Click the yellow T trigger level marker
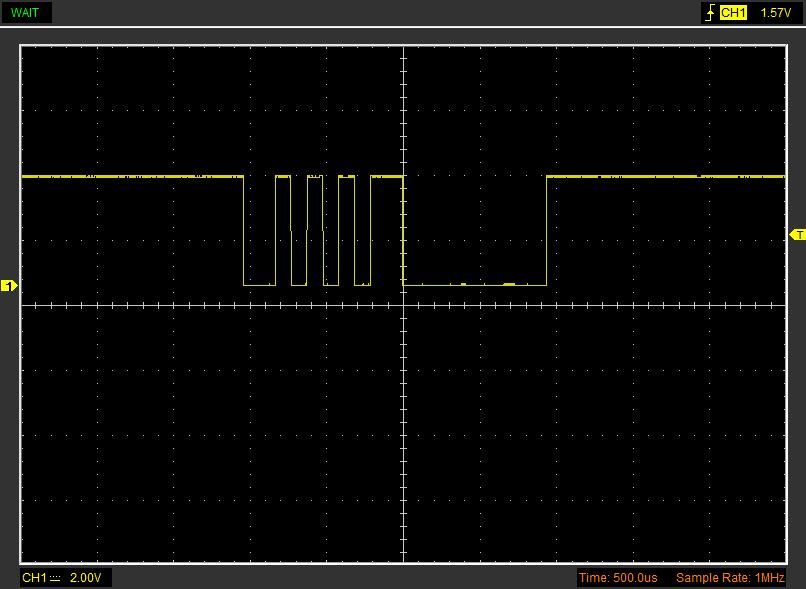806x589 pixels. [x=797, y=234]
